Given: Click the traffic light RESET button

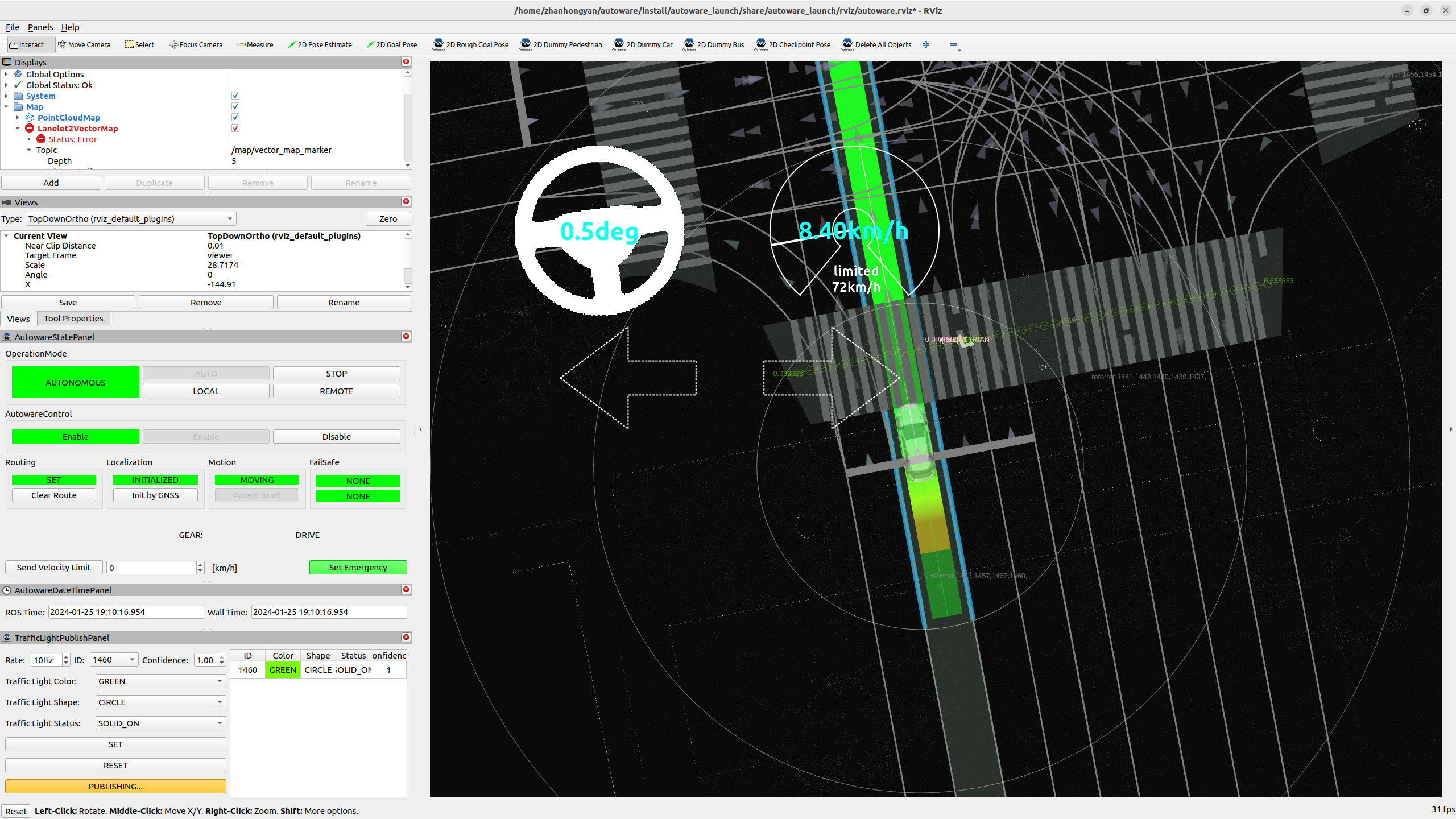Looking at the screenshot, I should click(x=115, y=765).
